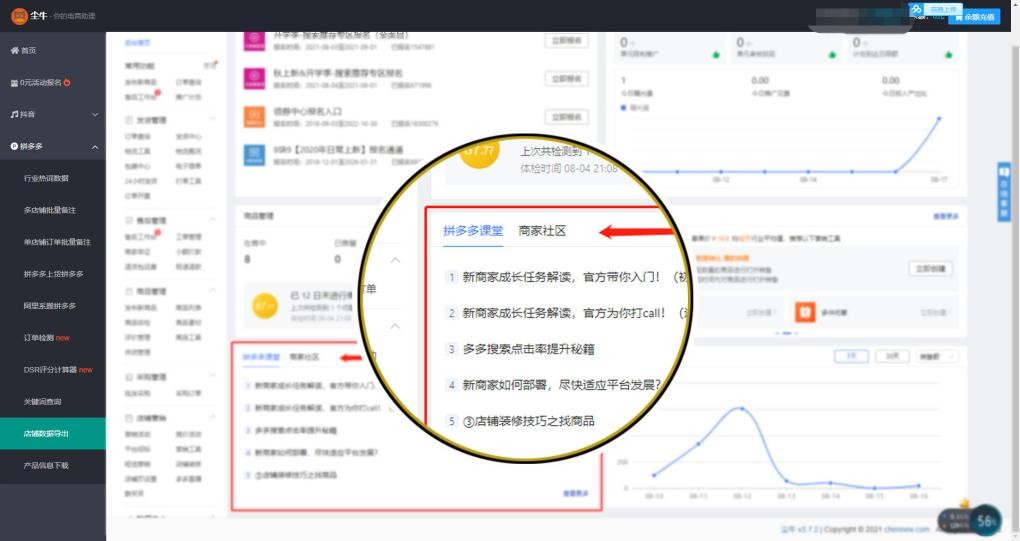Click 立即报名 for 领券中心报名入口
Screen dimensions: 1020x541
(567, 117)
